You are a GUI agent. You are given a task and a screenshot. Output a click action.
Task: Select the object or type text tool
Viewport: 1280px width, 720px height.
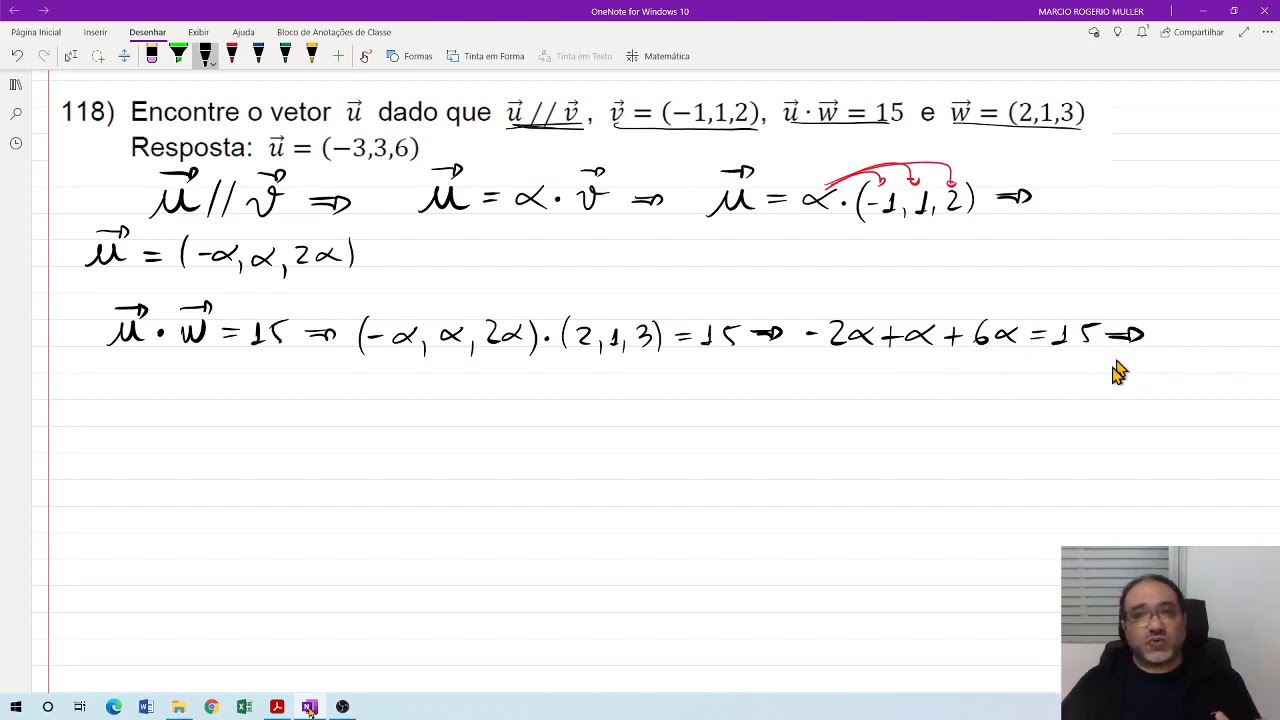click(x=71, y=56)
